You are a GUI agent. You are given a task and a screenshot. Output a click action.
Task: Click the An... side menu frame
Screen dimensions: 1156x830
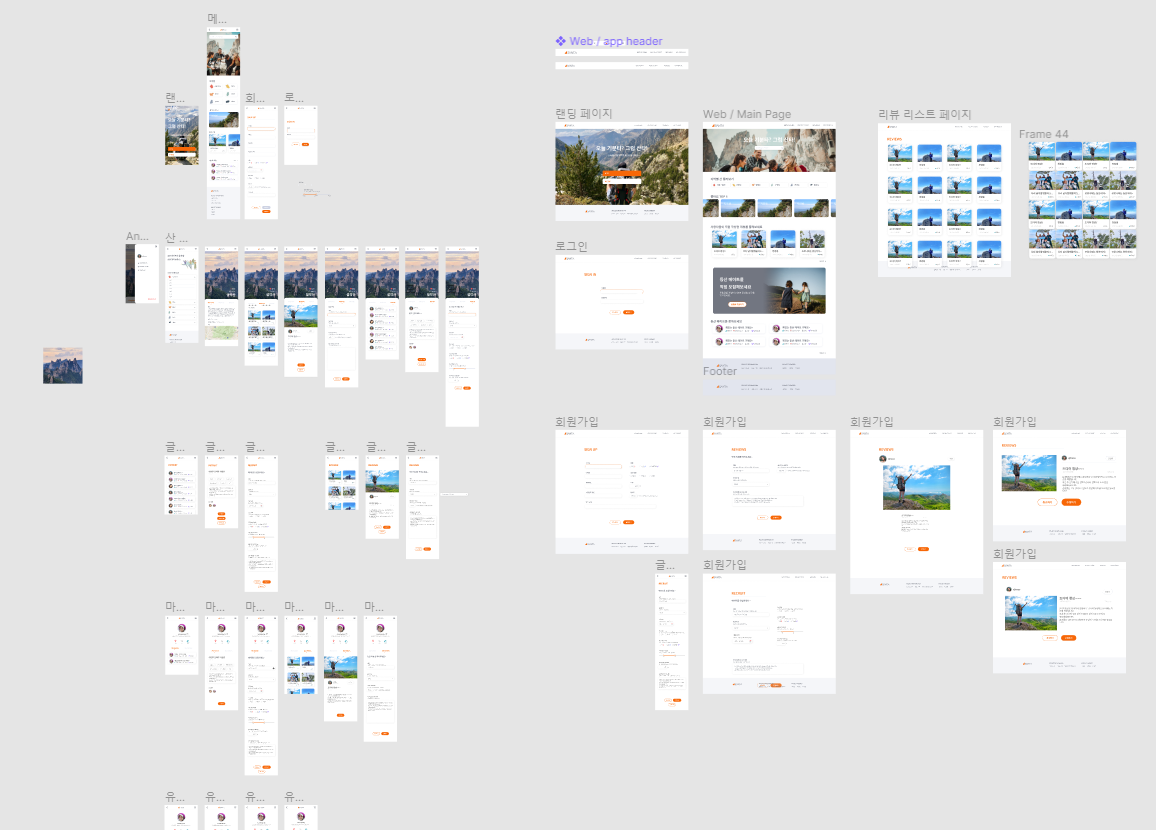click(142, 273)
